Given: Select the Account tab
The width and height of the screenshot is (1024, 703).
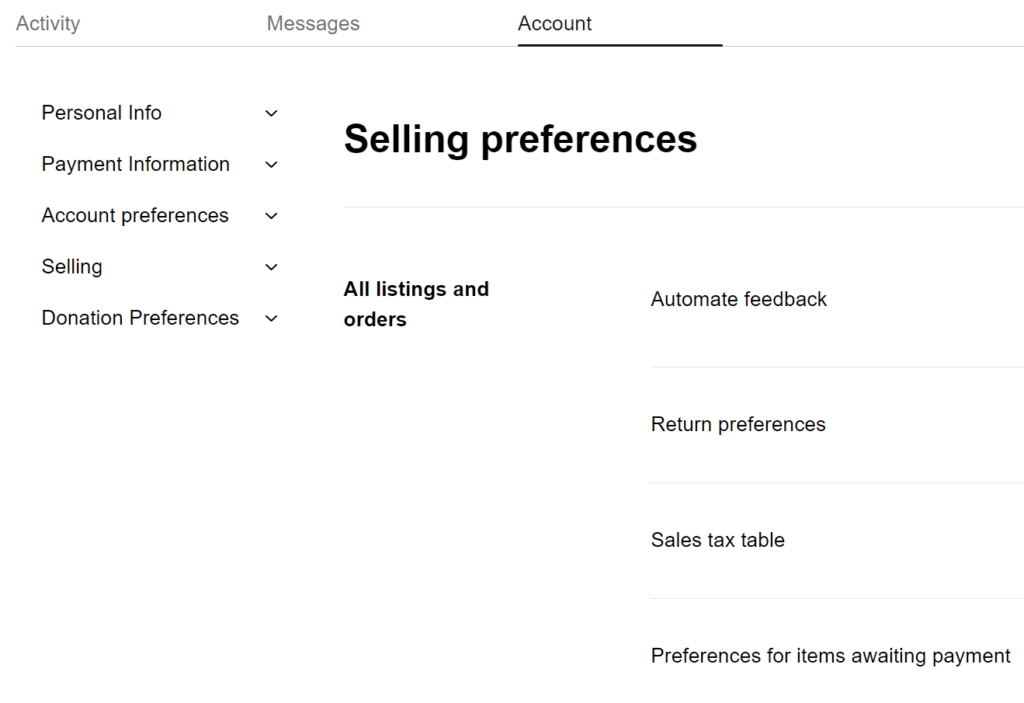Looking at the screenshot, I should pos(554,23).
